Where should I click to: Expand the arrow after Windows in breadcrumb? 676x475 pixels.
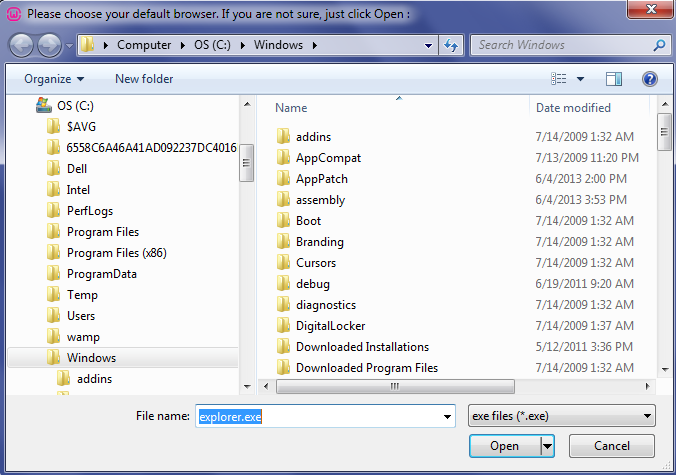pos(315,45)
